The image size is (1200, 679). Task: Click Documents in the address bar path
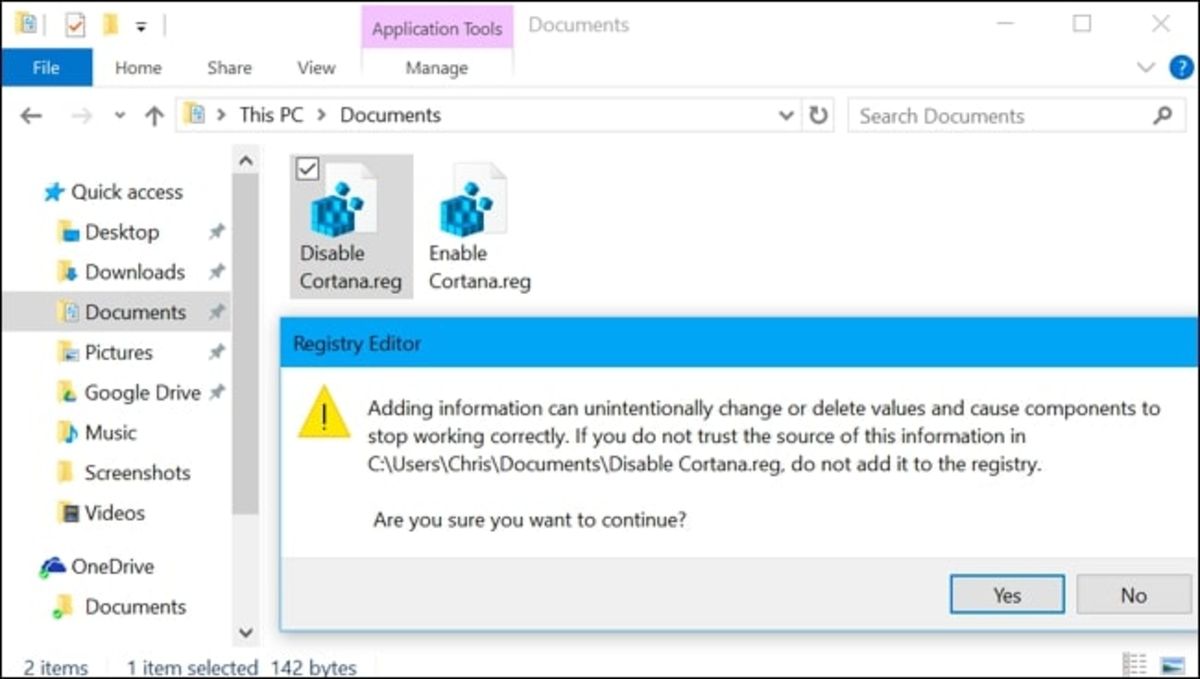390,115
